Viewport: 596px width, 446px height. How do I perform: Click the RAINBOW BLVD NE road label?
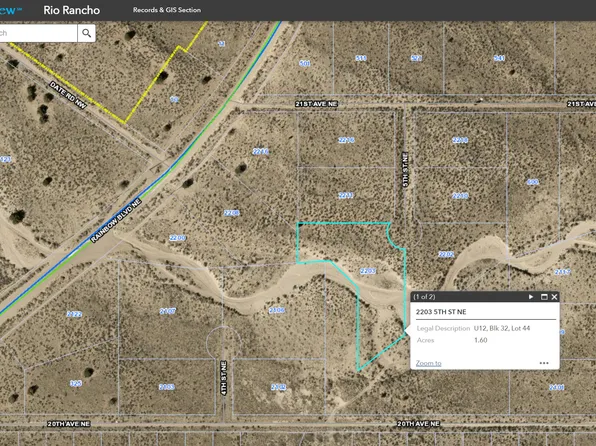116,220
